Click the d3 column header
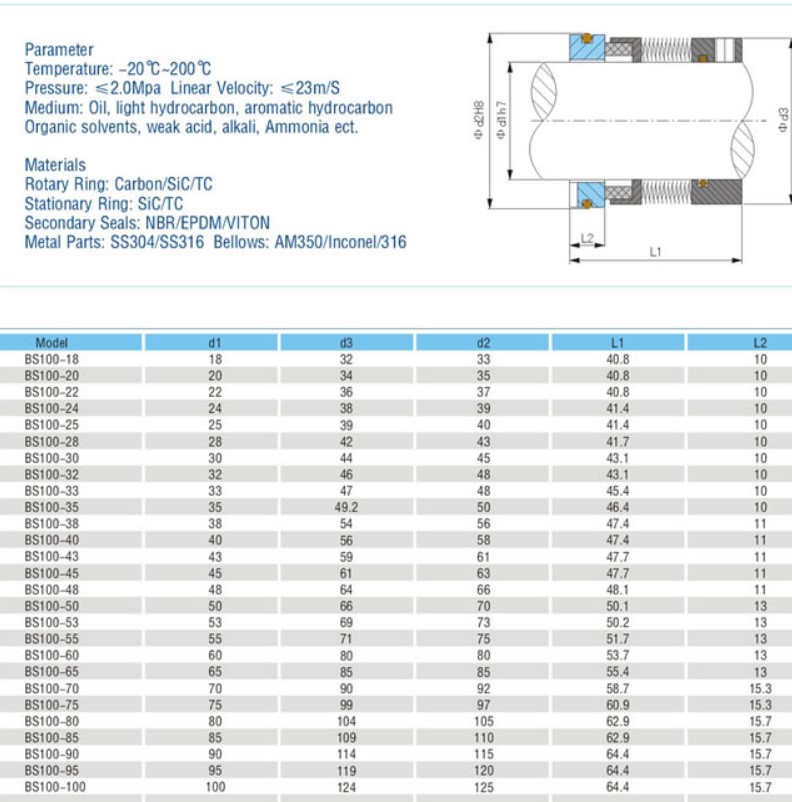The width and height of the screenshot is (792, 802). (x=347, y=343)
